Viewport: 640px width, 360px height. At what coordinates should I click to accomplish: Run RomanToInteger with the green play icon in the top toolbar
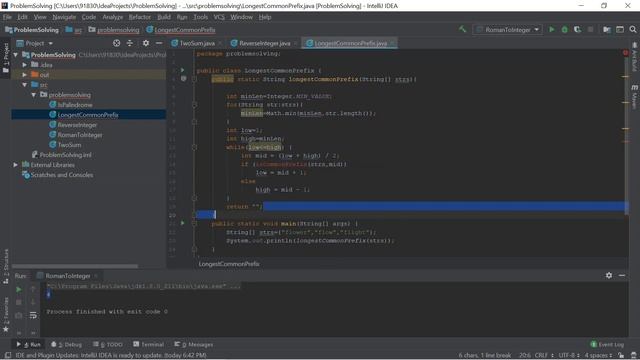[552, 29]
